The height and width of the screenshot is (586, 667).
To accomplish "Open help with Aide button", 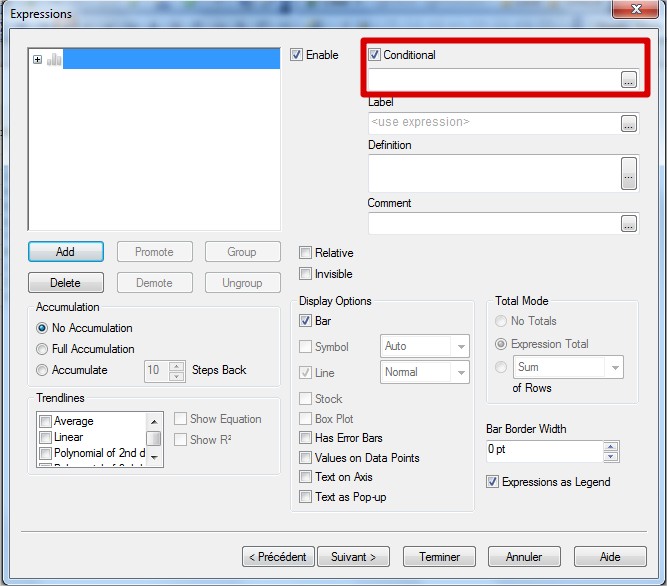I will coord(610,556).
